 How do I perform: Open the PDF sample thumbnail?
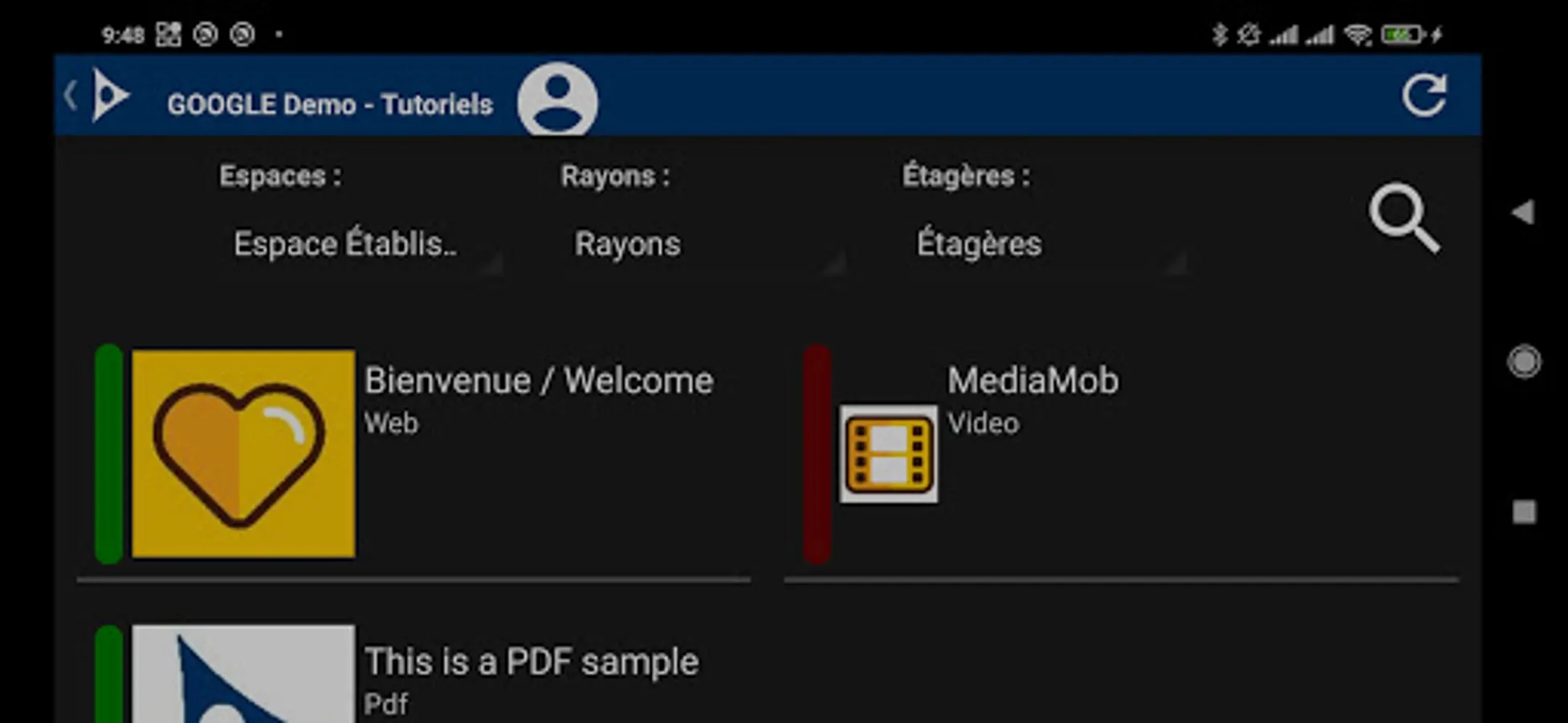coord(243,673)
